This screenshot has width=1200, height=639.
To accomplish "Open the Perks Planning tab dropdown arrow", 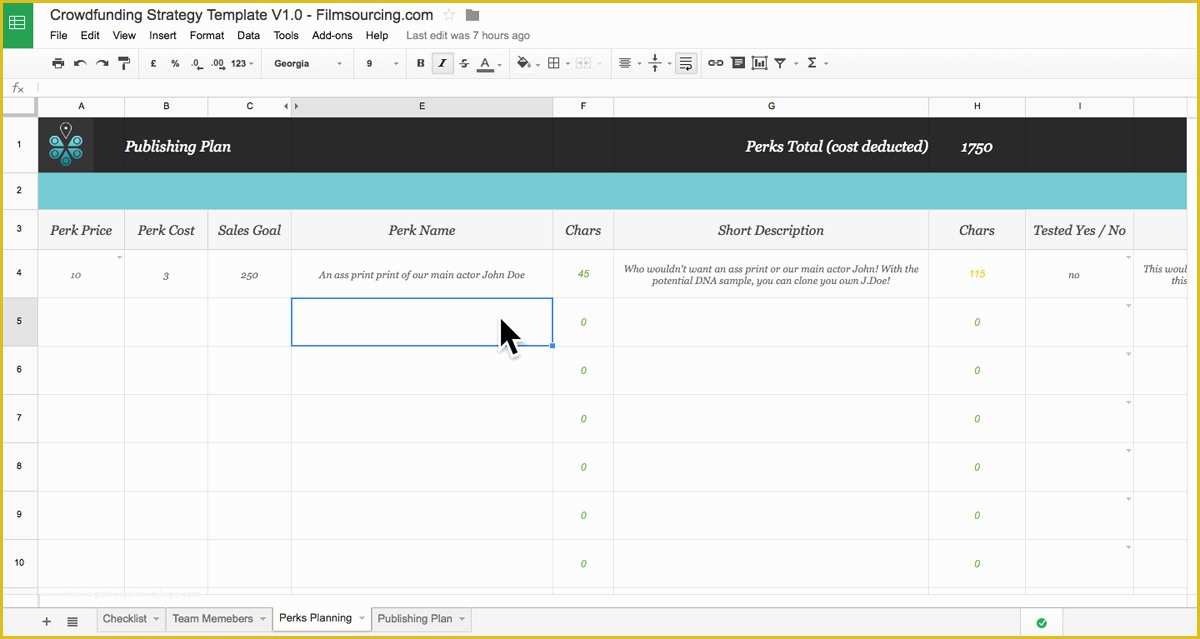I will (361, 619).
